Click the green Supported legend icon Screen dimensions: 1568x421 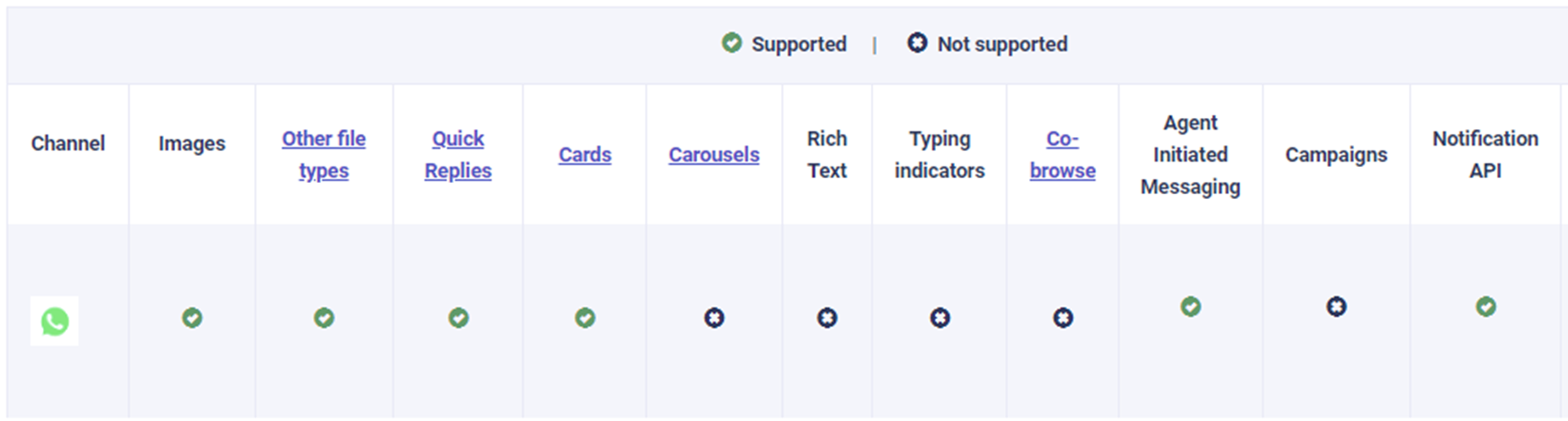(x=731, y=43)
